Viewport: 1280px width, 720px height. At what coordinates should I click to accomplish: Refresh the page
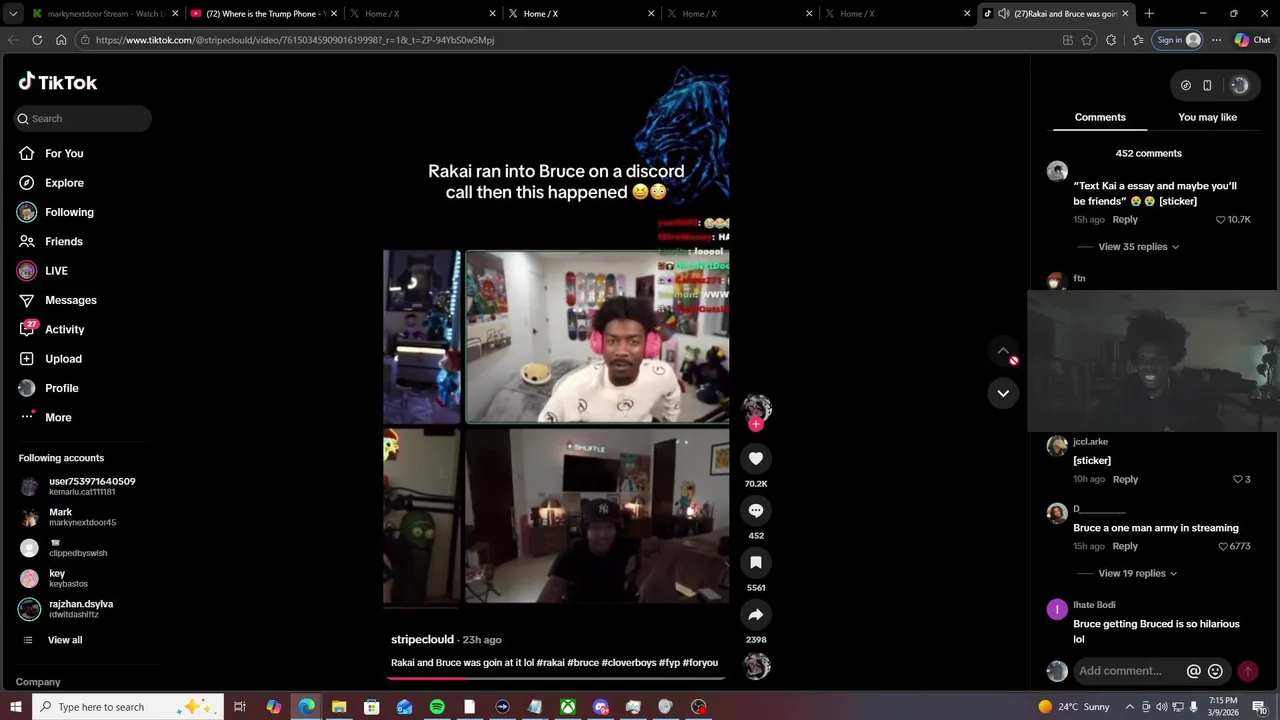(37, 40)
